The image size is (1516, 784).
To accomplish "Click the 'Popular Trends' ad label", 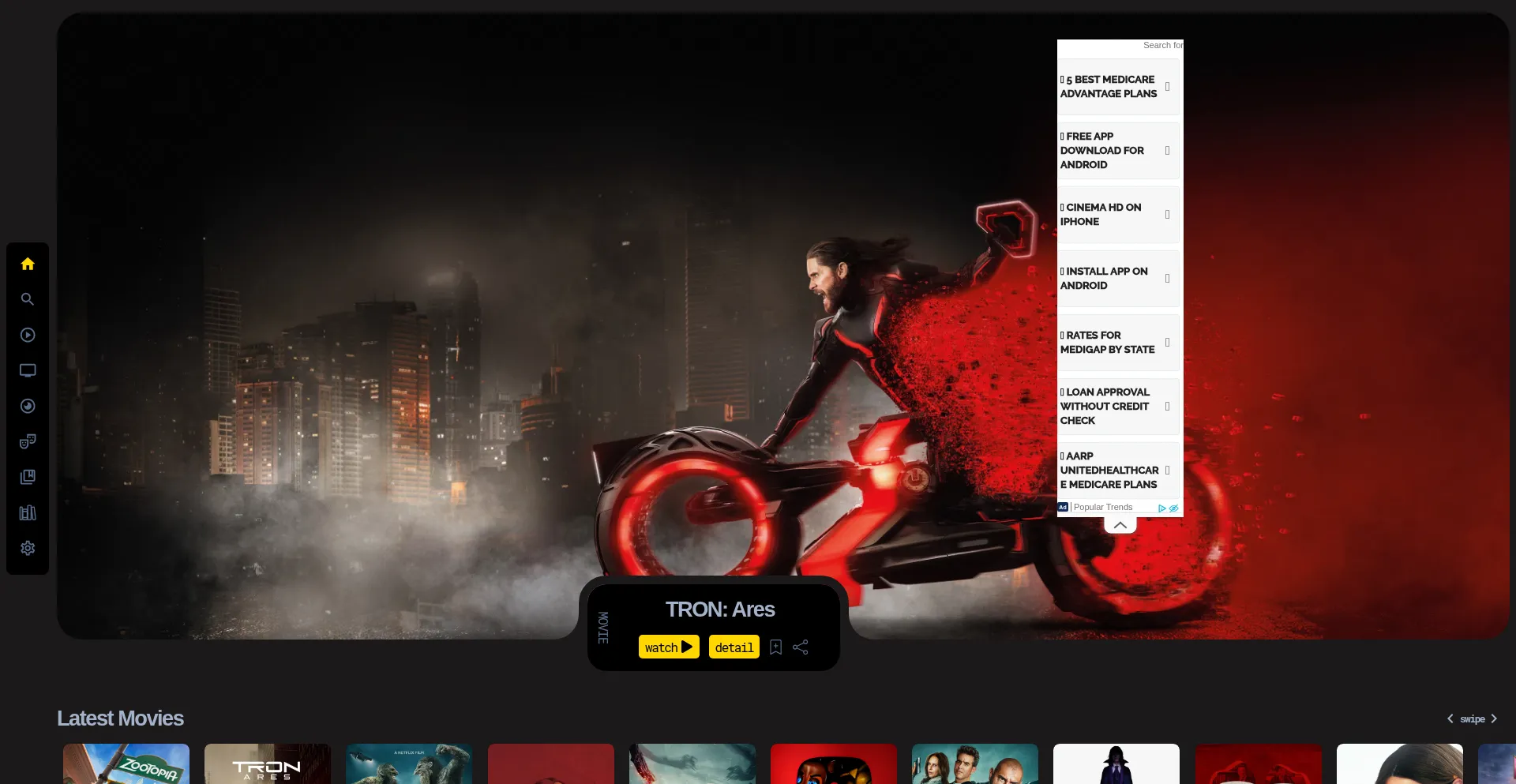I will tap(1103, 507).
